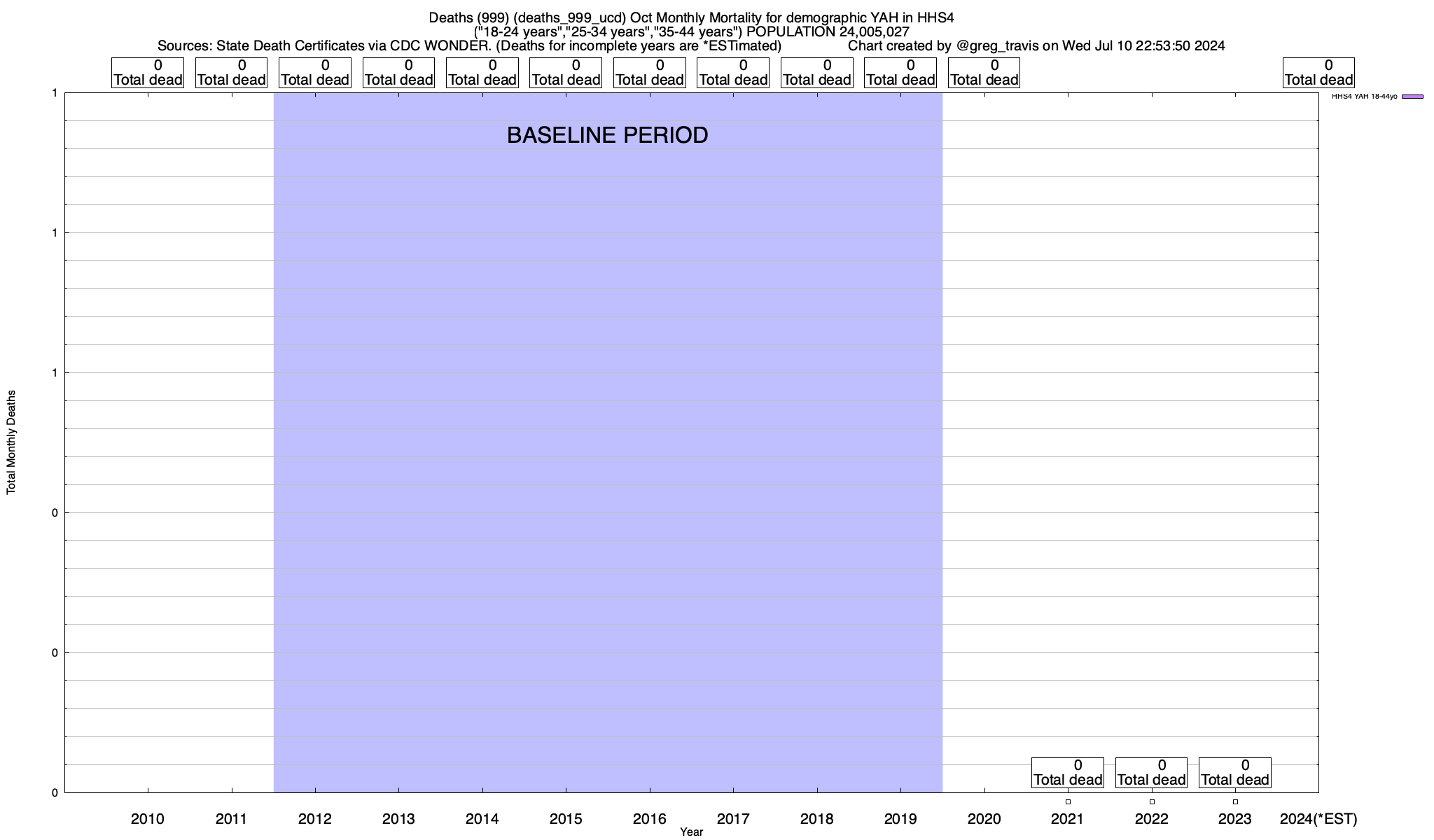Click the 2023 data point marker
1434x840 pixels.
1235,801
